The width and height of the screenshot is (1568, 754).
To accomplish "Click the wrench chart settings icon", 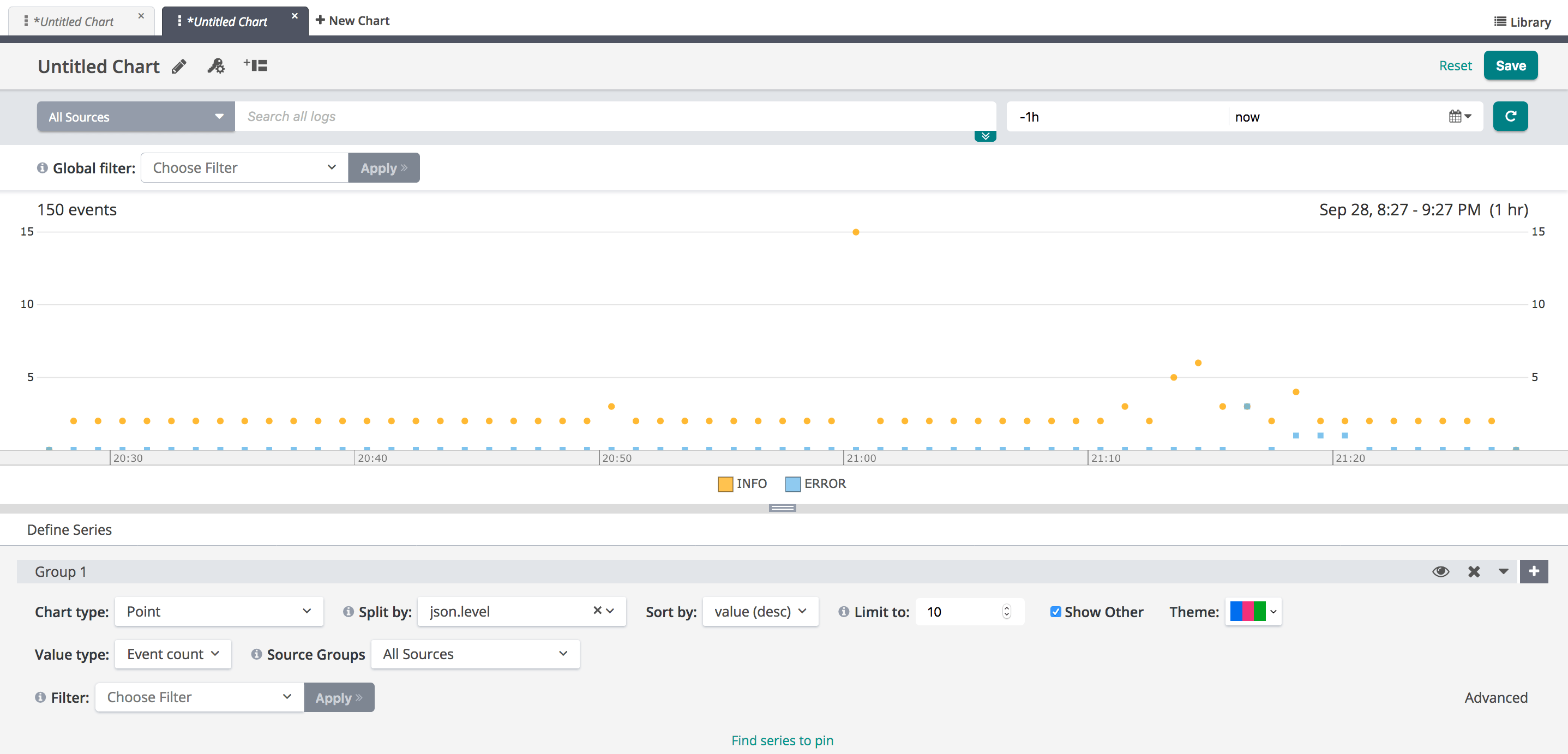I will pyautogui.click(x=216, y=66).
